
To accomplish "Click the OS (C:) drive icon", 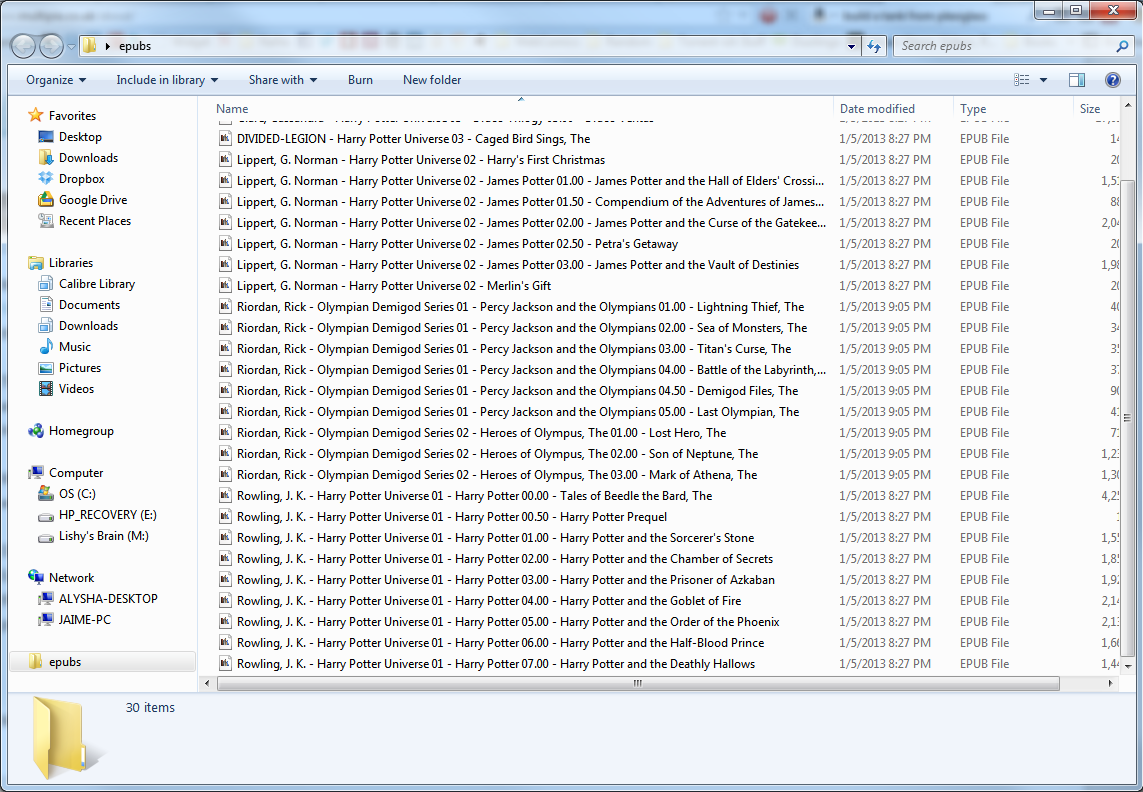I will tap(46, 494).
